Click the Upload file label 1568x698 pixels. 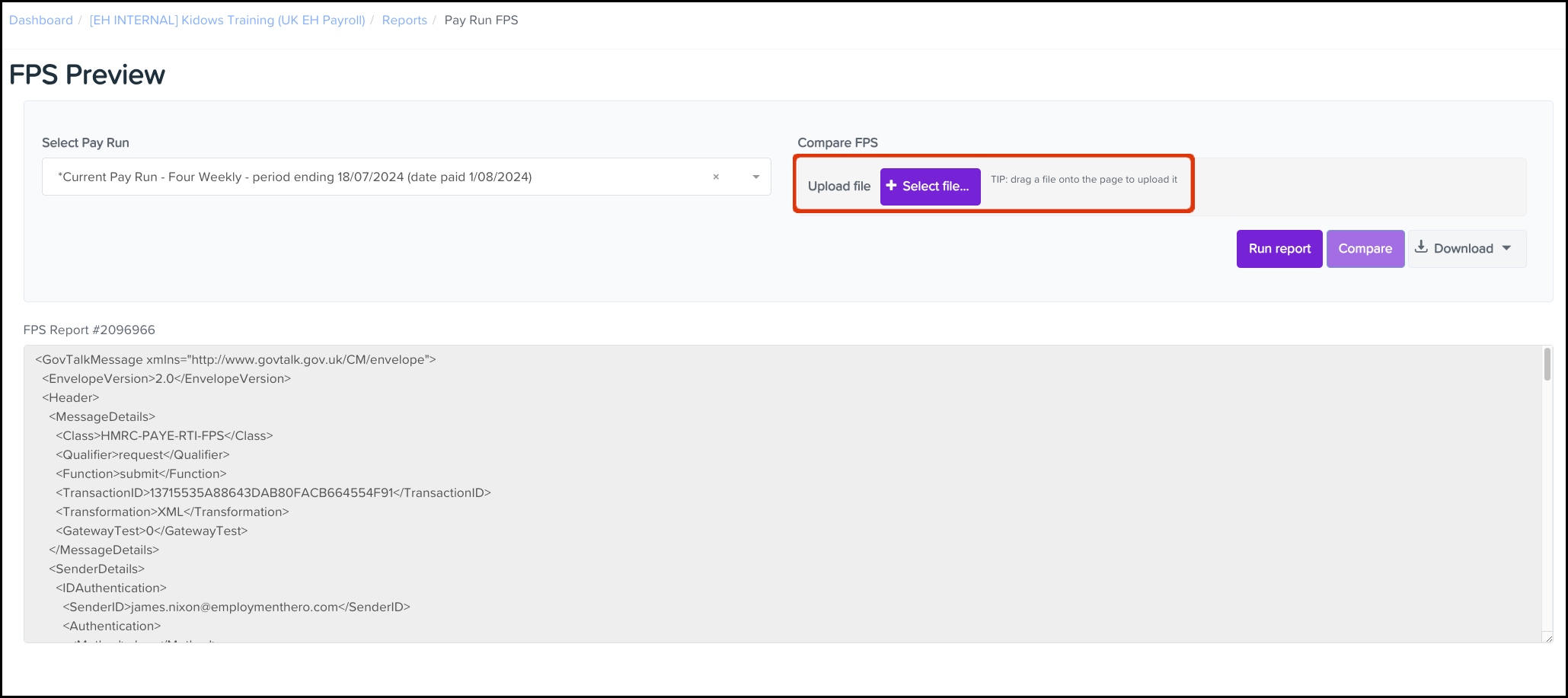(x=838, y=186)
